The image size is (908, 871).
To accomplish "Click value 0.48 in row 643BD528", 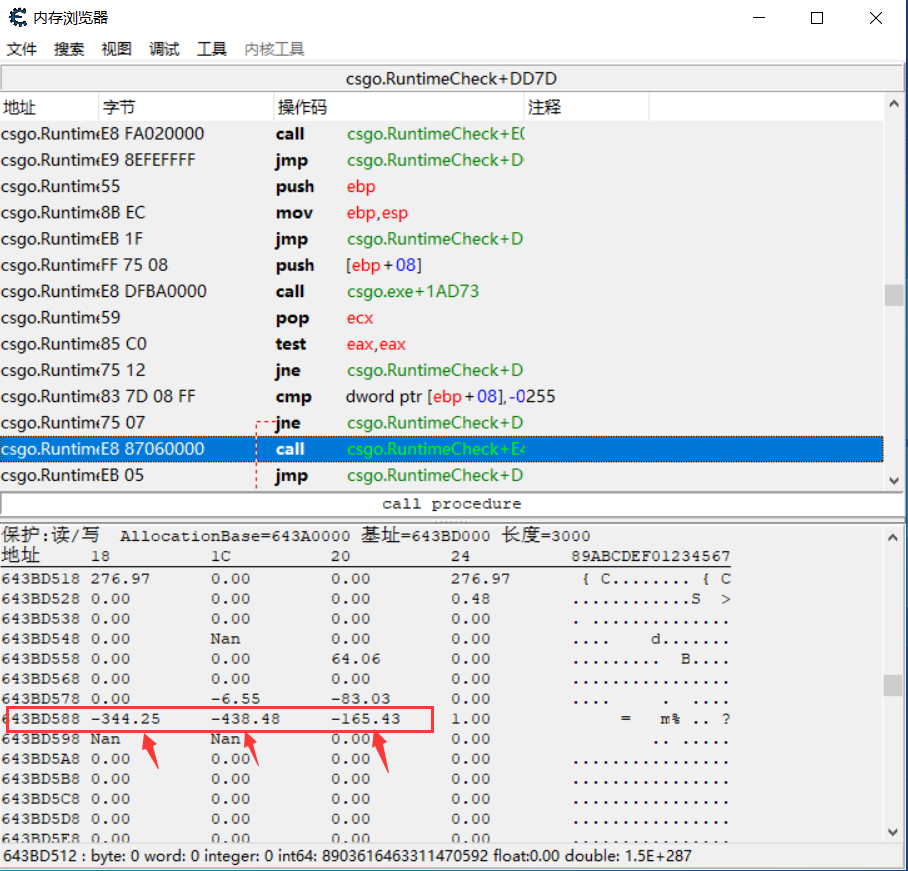I will [471, 598].
